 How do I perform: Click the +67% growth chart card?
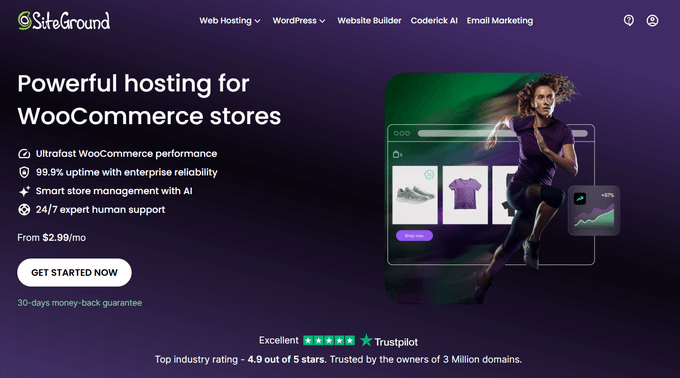pos(594,211)
